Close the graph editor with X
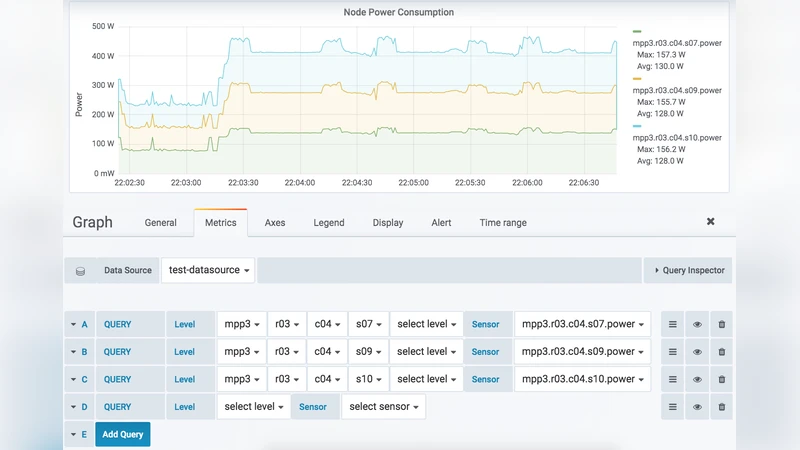This screenshot has width=800, height=450. coord(711,222)
